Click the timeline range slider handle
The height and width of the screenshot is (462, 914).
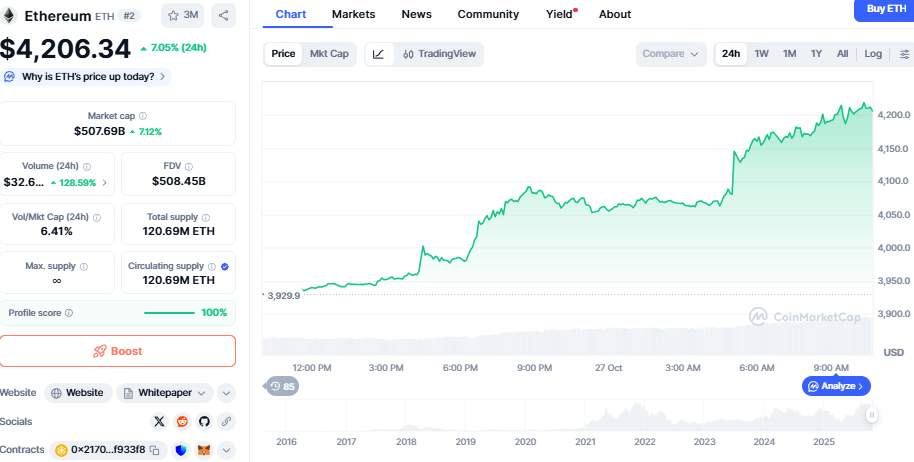(x=872, y=414)
